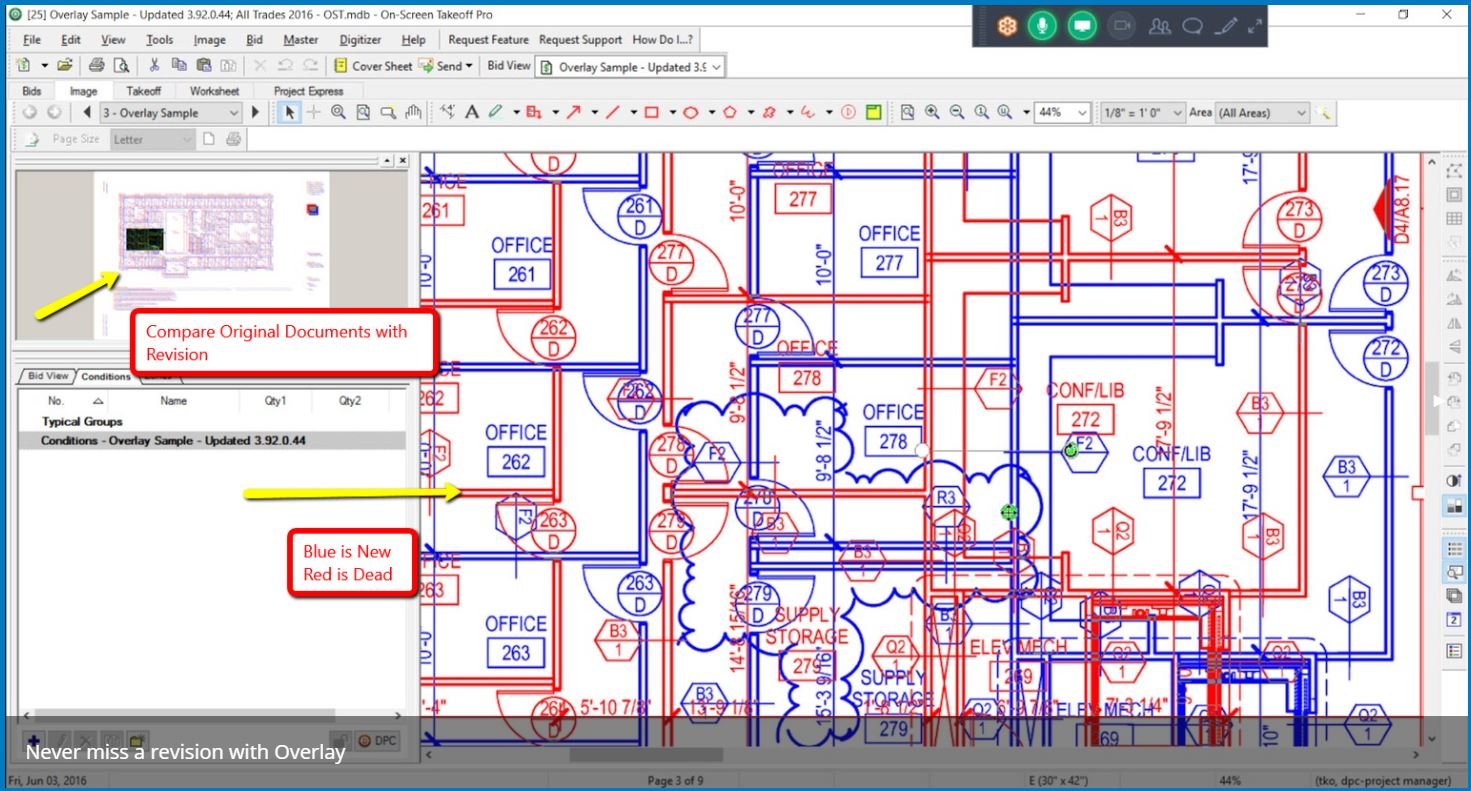Click the zoom out magnifier
The image size is (1471, 791).
[957, 113]
